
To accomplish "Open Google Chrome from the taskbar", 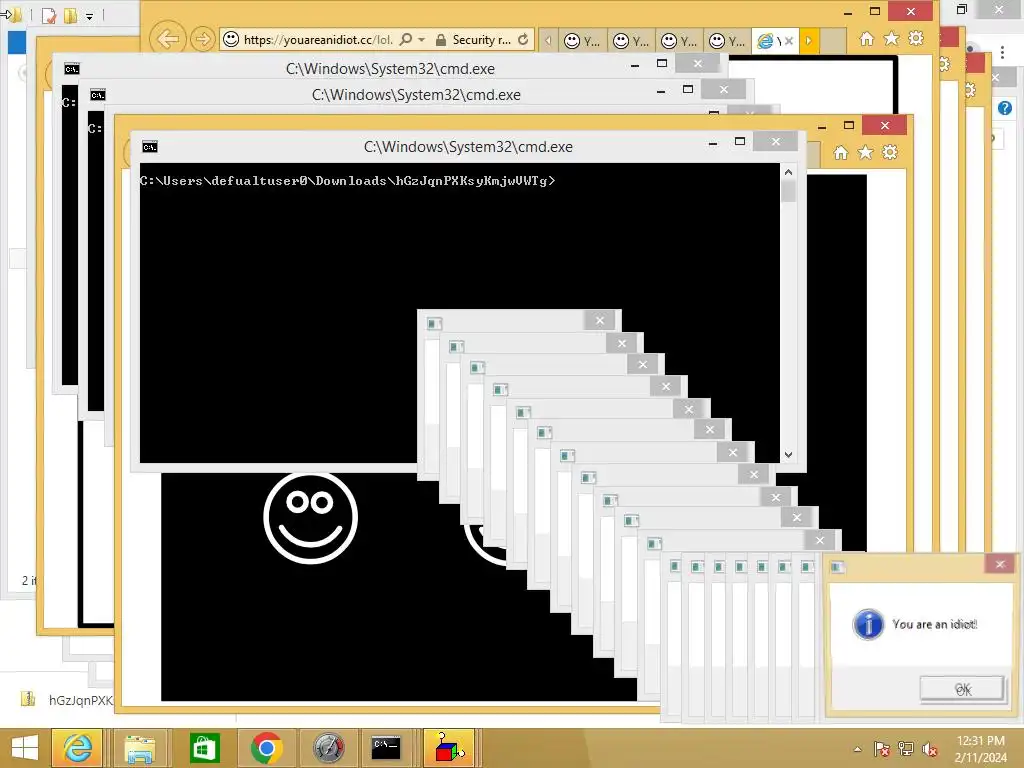I will 266,748.
